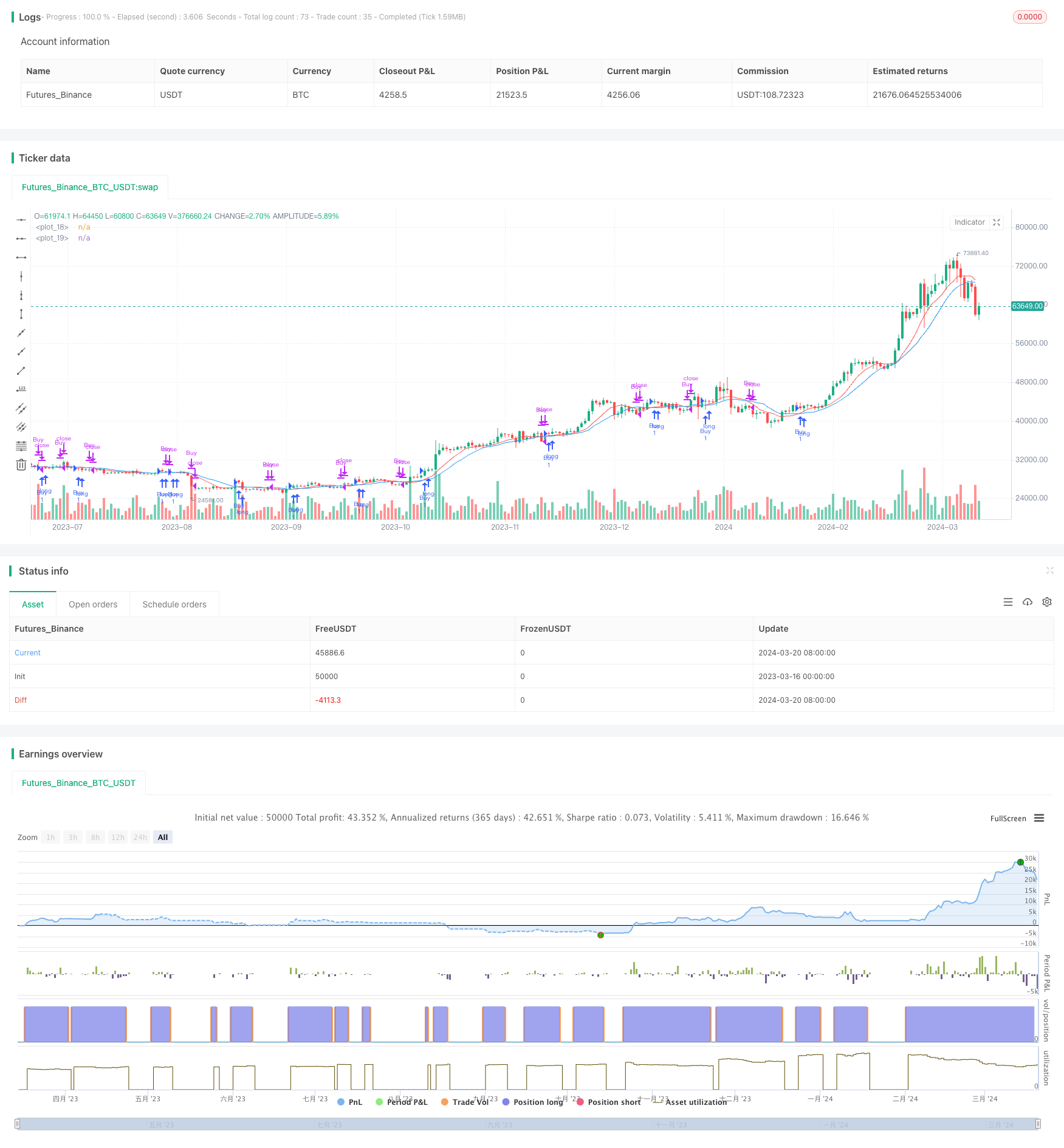Set zoom range to 8h

[x=95, y=837]
